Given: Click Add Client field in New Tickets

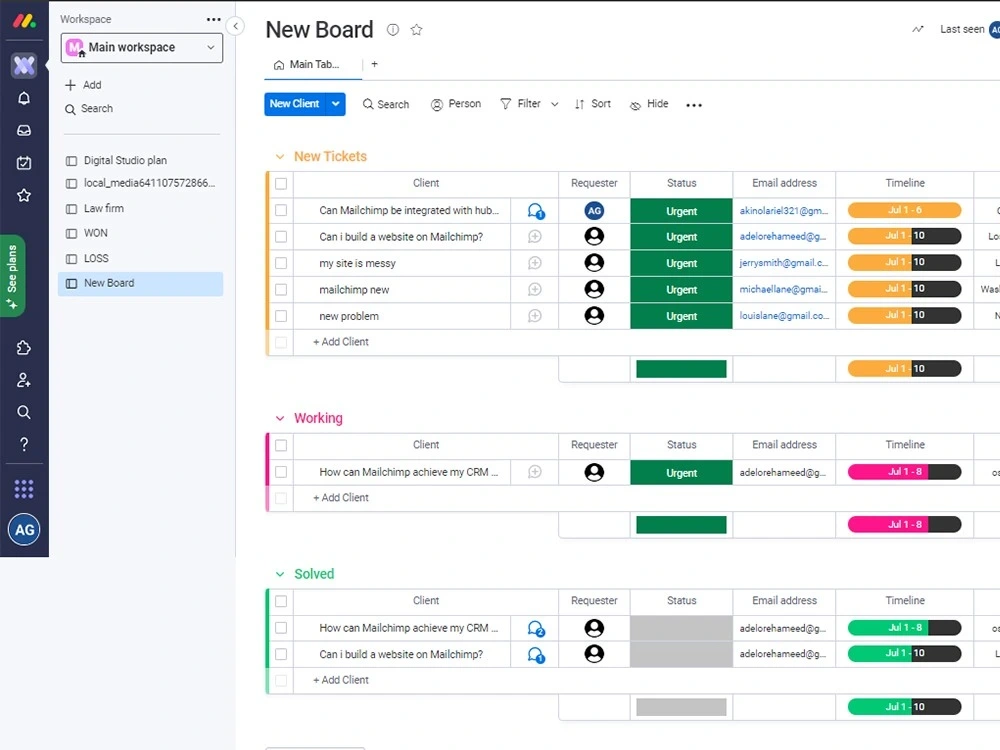Looking at the screenshot, I should (341, 342).
